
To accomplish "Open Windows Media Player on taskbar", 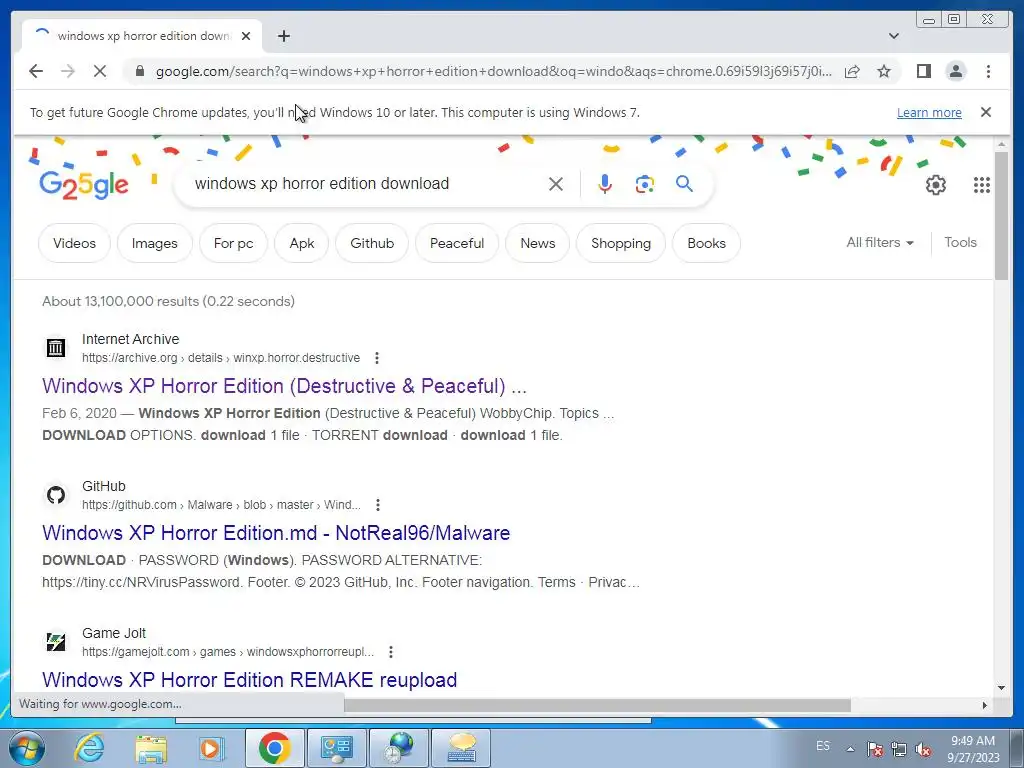I will 211,748.
